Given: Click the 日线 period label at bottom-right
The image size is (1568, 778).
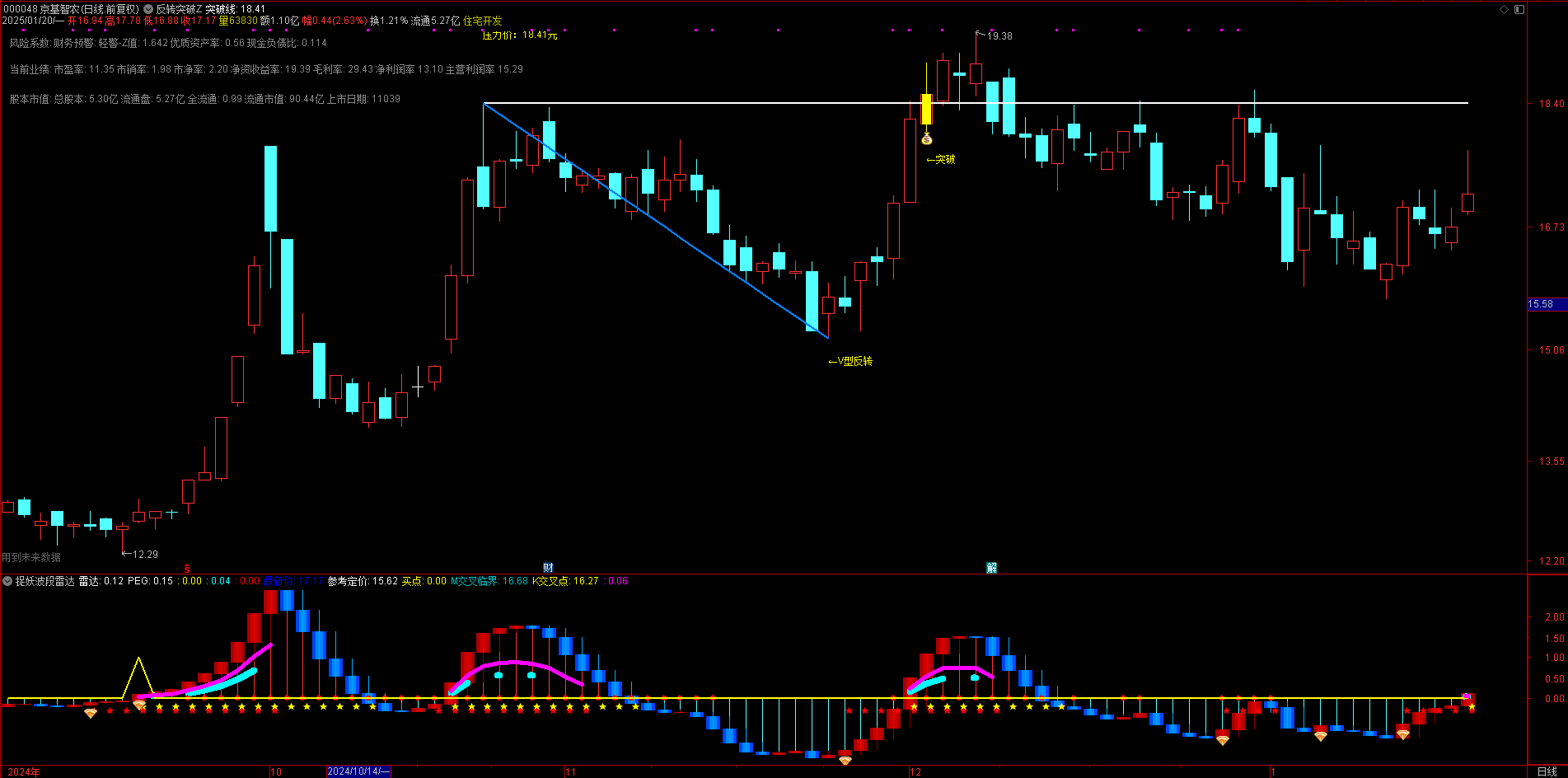Looking at the screenshot, I should 1547,772.
